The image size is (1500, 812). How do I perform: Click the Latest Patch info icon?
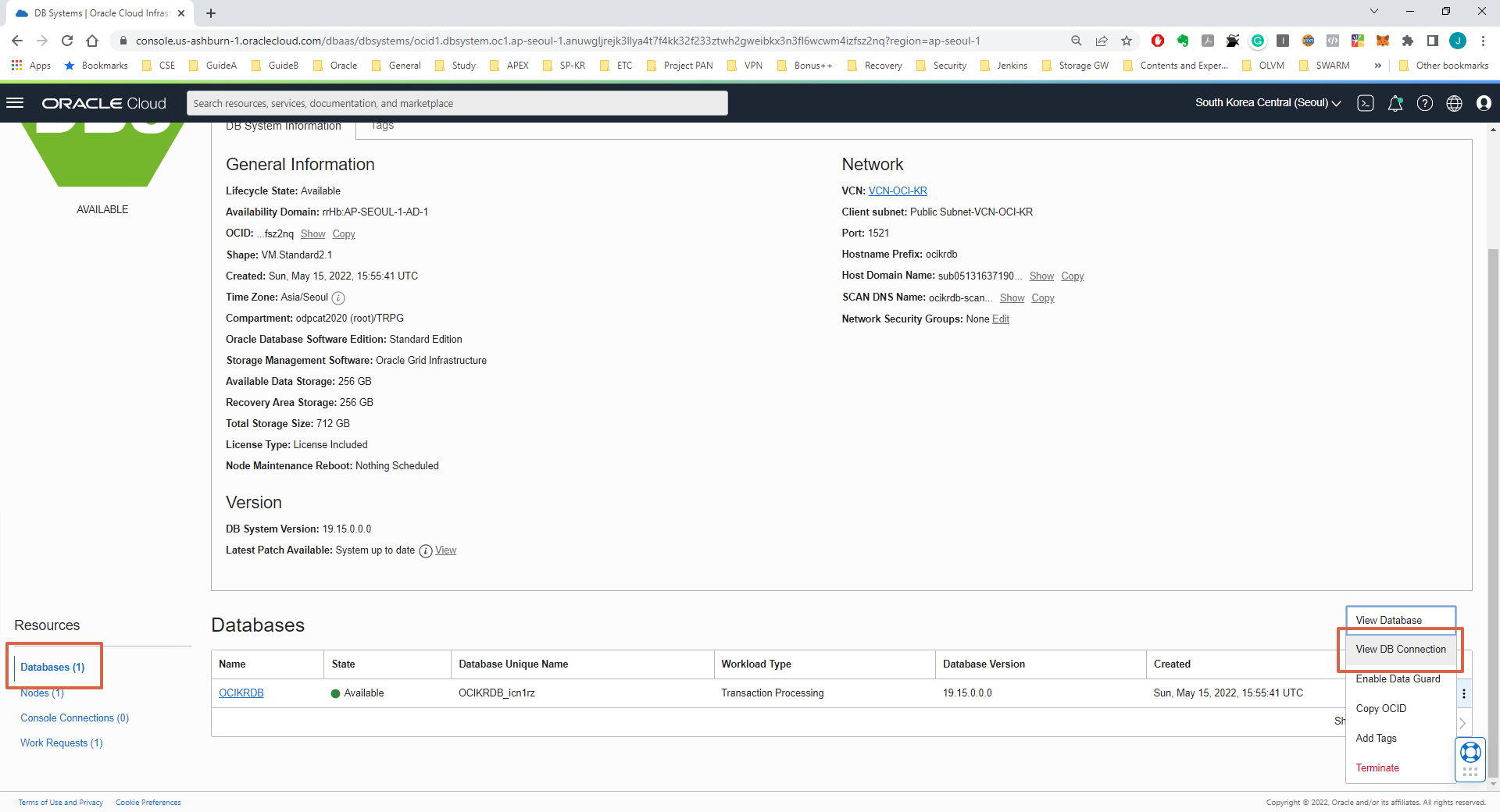coord(426,551)
